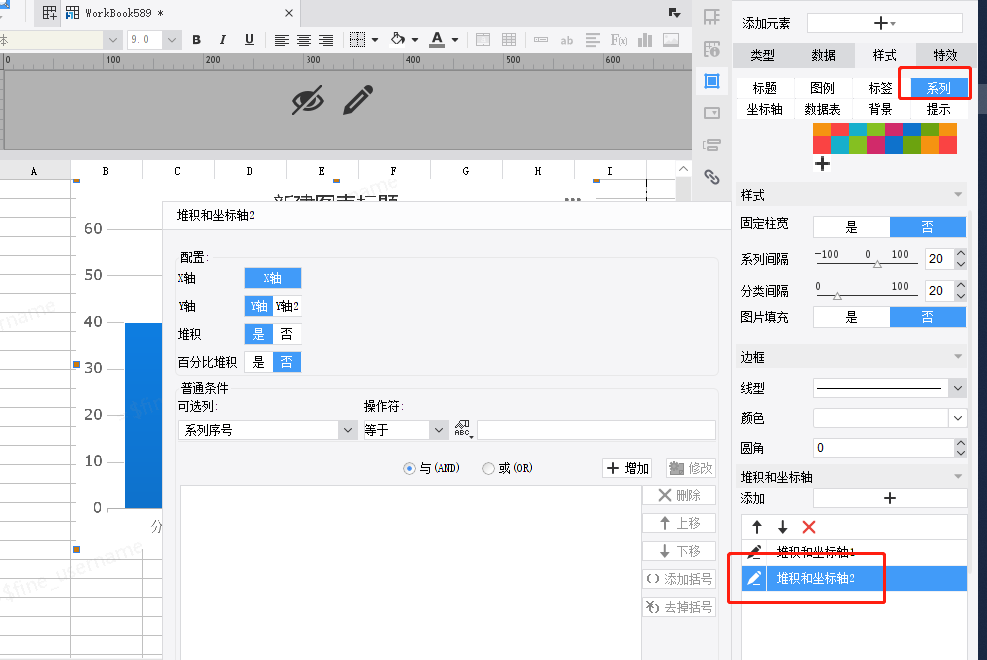Click the 去掉括号 button

click(x=679, y=607)
